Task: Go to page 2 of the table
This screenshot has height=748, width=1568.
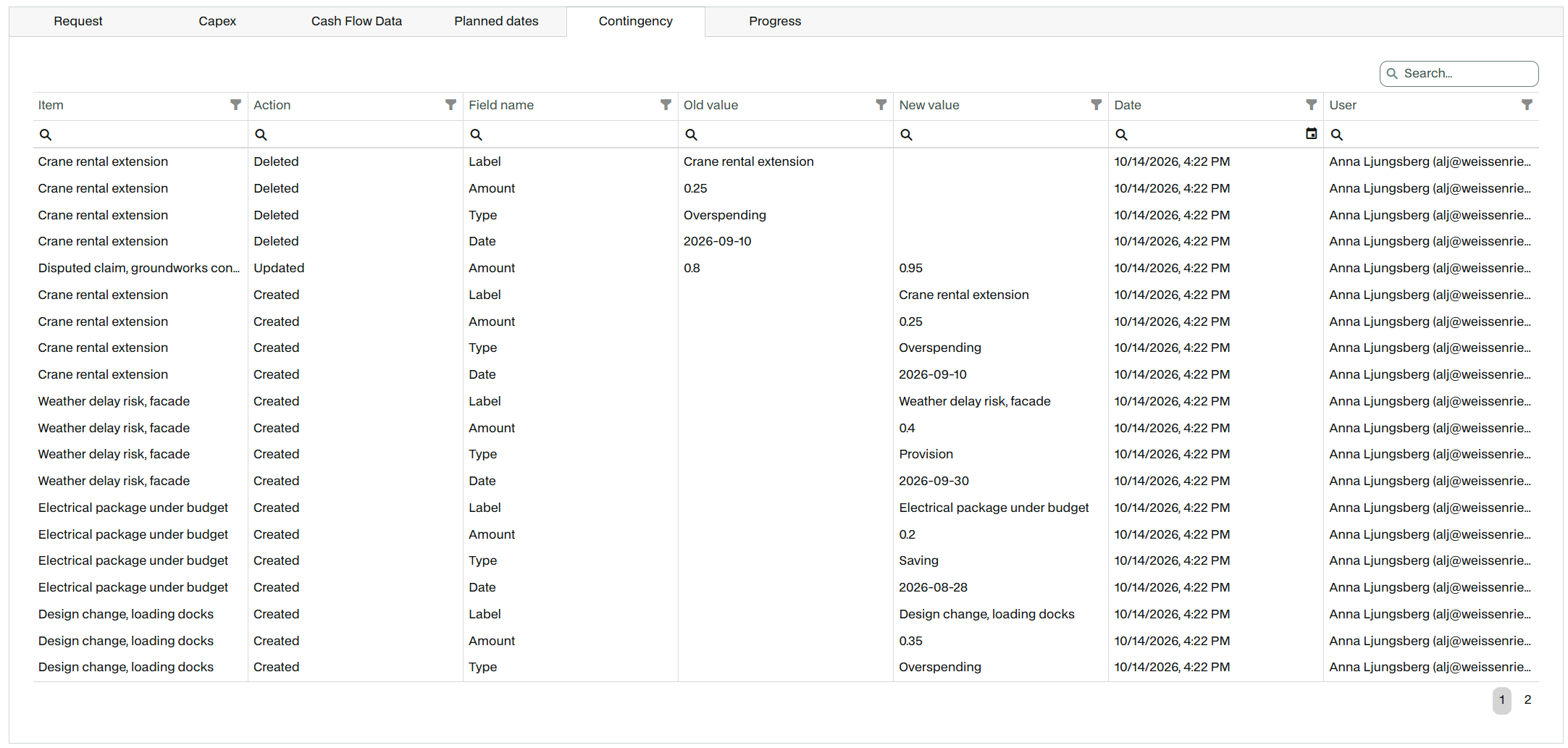Action: coord(1527,700)
